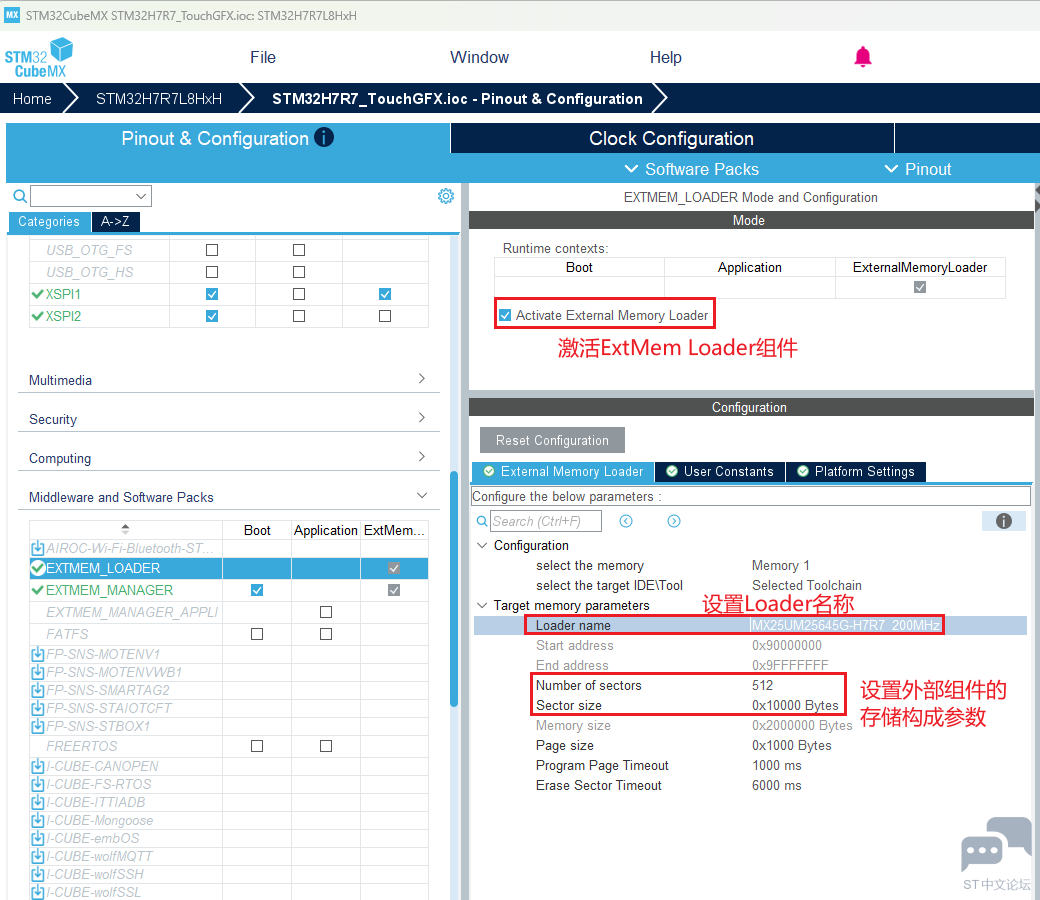This screenshot has height=900, width=1040.
Task: Click the search icon in configuration parameters
Action: 482,521
